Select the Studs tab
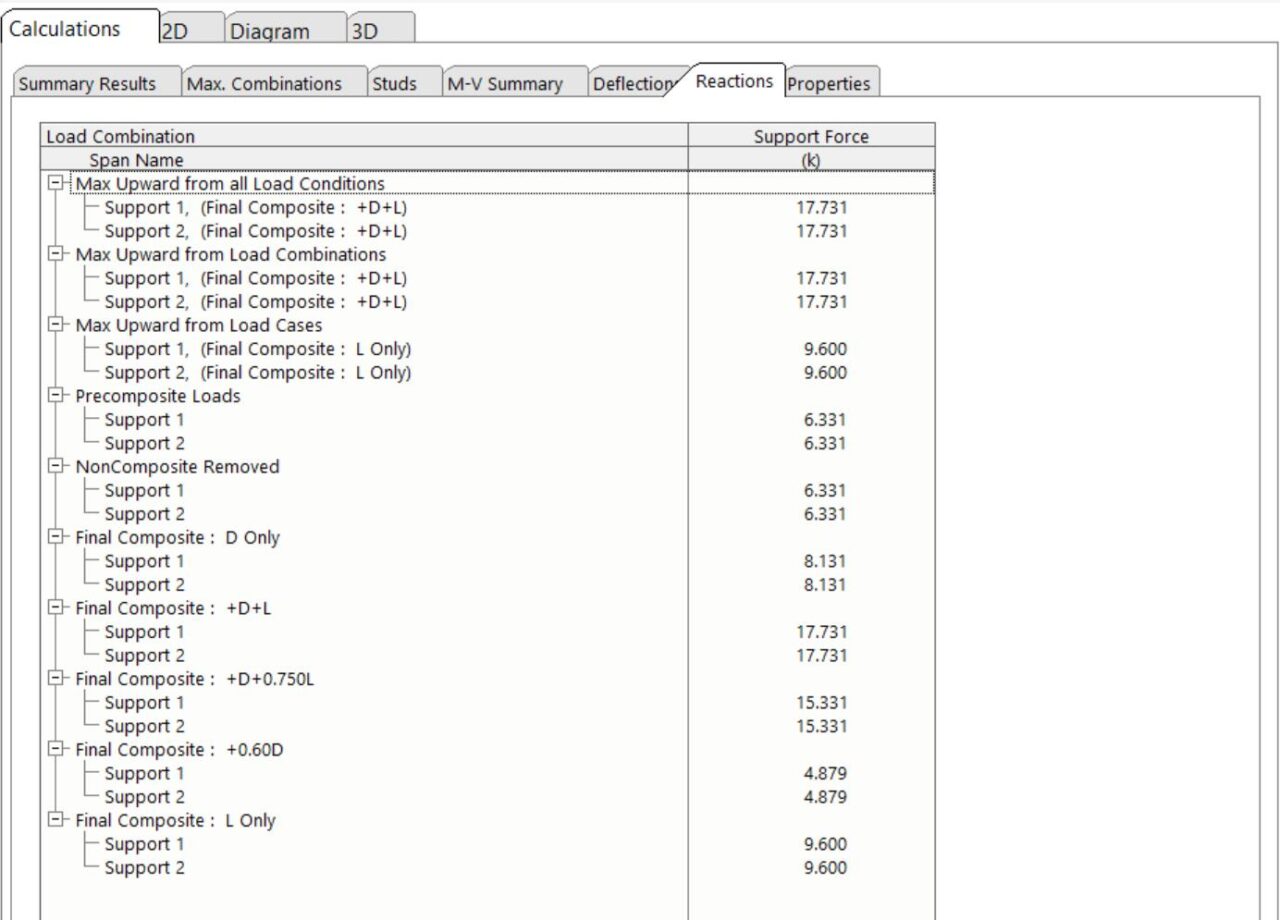The height and width of the screenshot is (920, 1280). (394, 84)
